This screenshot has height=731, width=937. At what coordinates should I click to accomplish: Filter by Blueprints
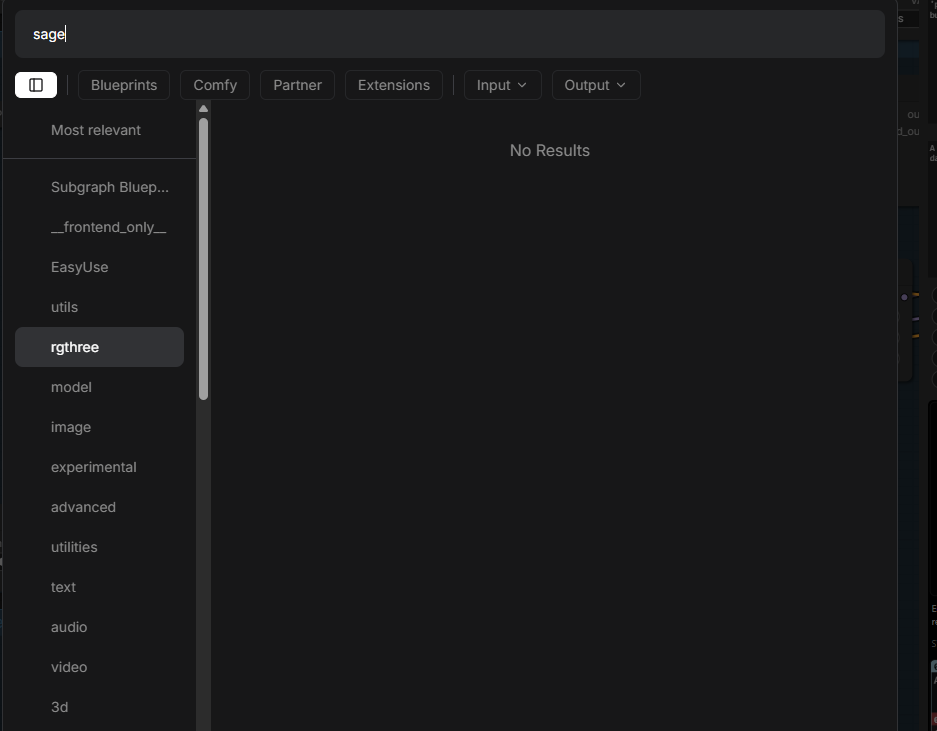tap(124, 85)
